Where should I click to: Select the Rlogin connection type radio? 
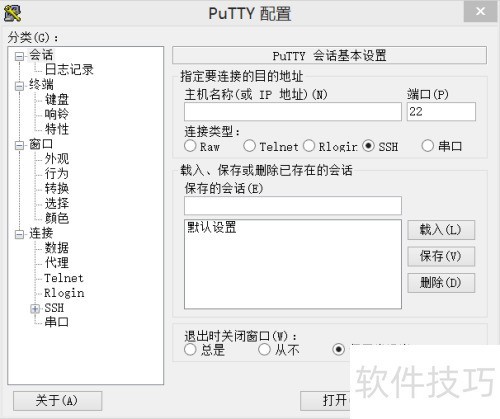309,146
